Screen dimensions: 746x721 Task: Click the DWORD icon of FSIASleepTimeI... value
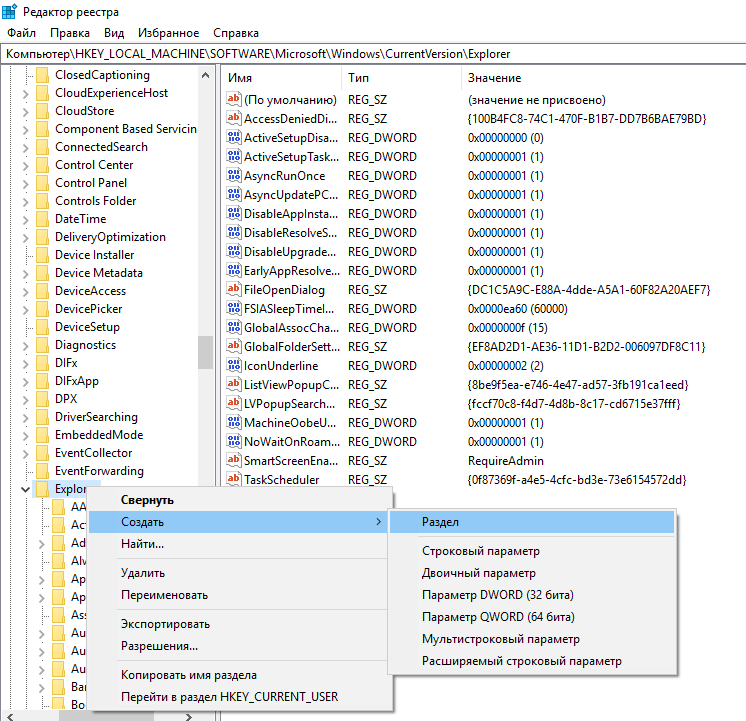click(x=233, y=308)
